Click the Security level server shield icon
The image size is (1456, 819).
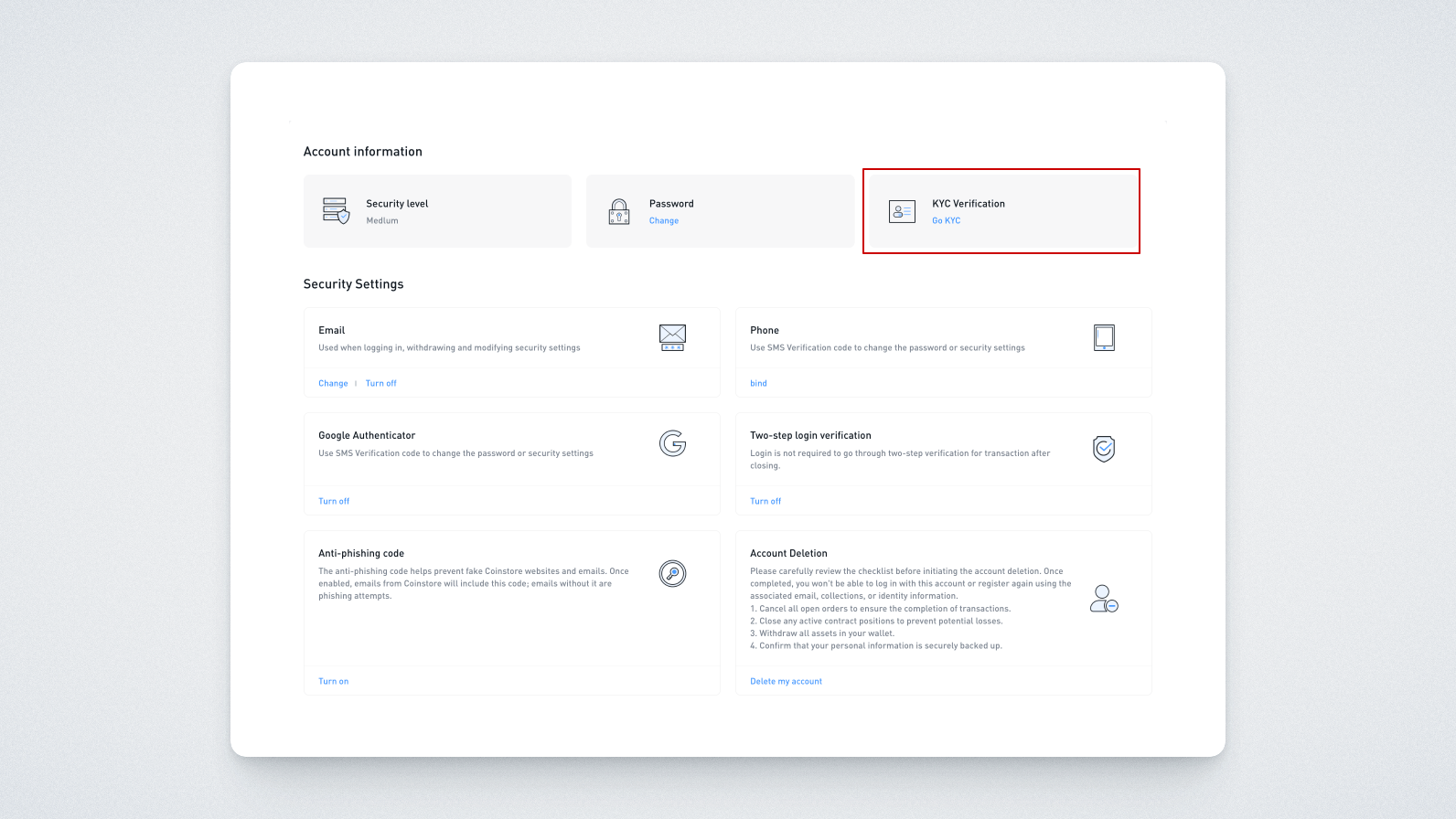click(336, 211)
